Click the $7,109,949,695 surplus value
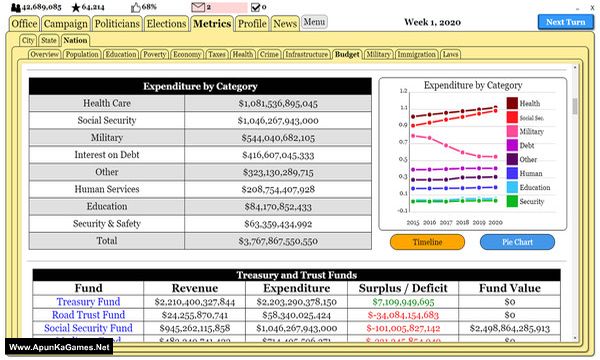 [403, 302]
